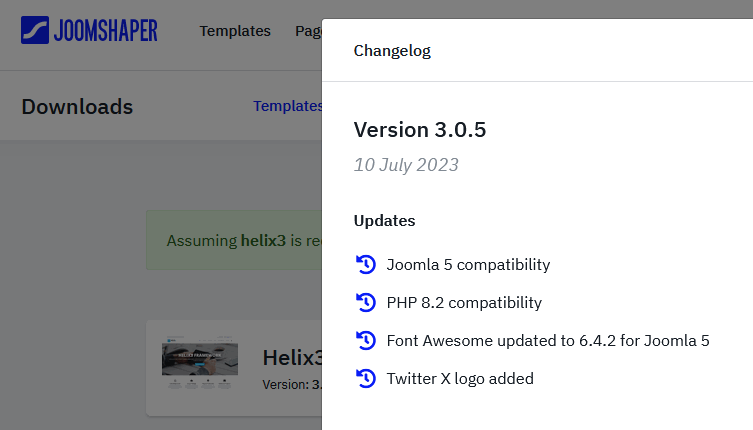This screenshot has height=430, width=753.
Task: Open the Templates menu in top navigation
Action: 235,31
